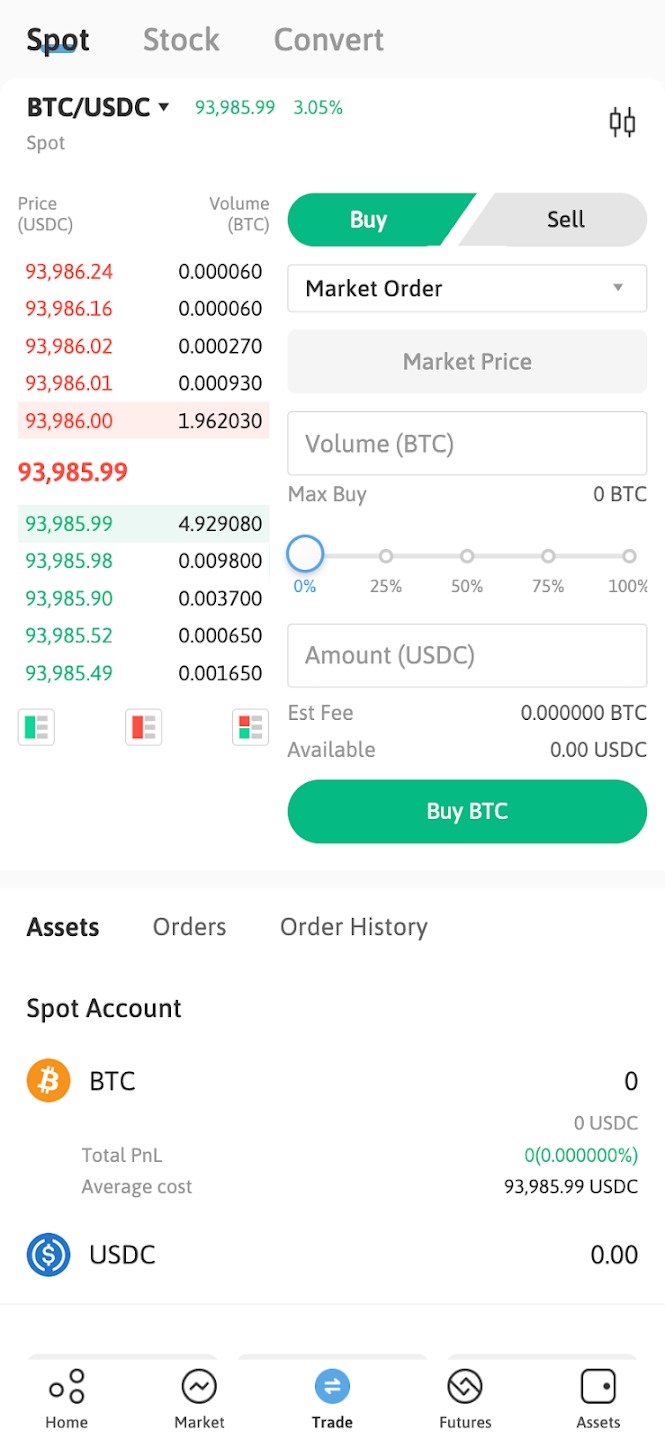Open the Market Order type dropdown
665x1440 pixels.
tap(467, 288)
